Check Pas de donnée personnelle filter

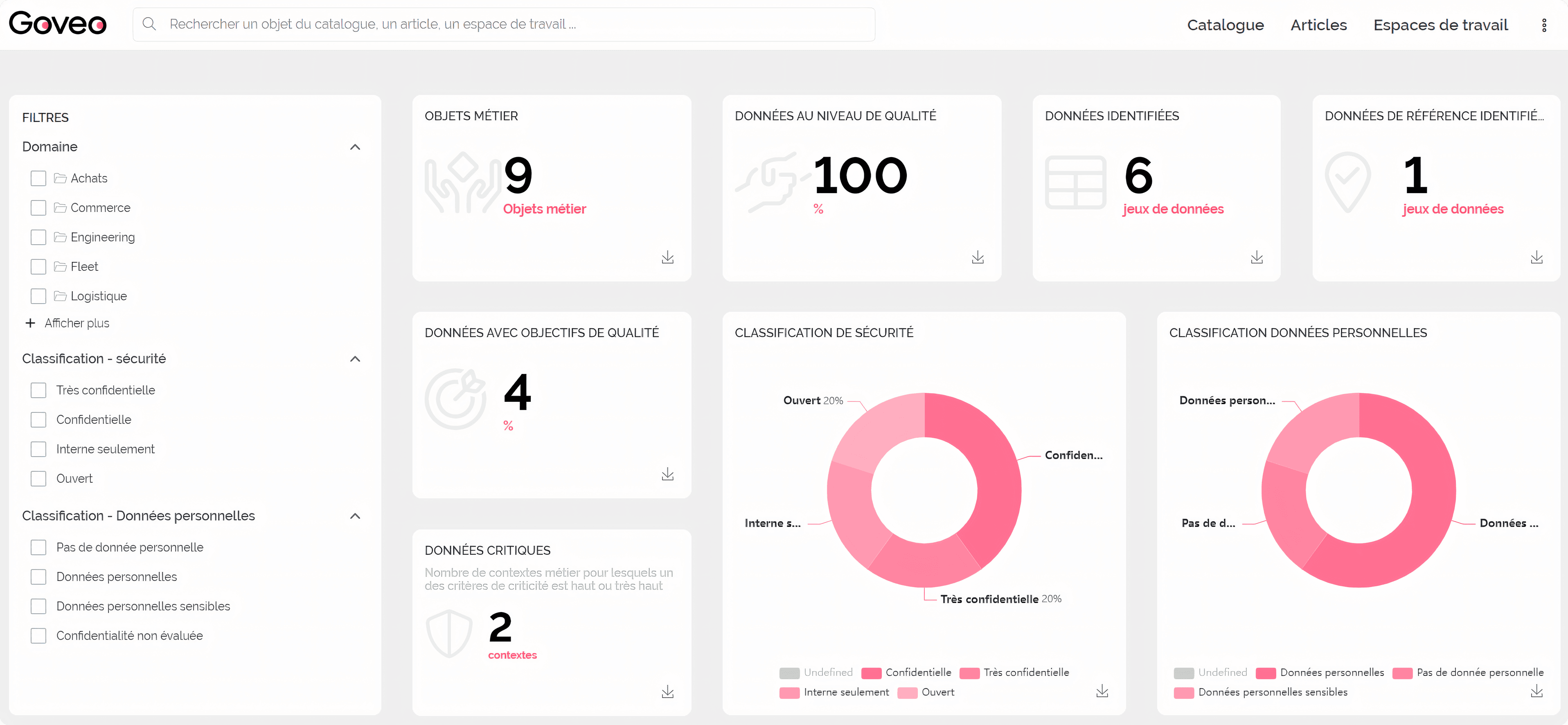point(38,547)
